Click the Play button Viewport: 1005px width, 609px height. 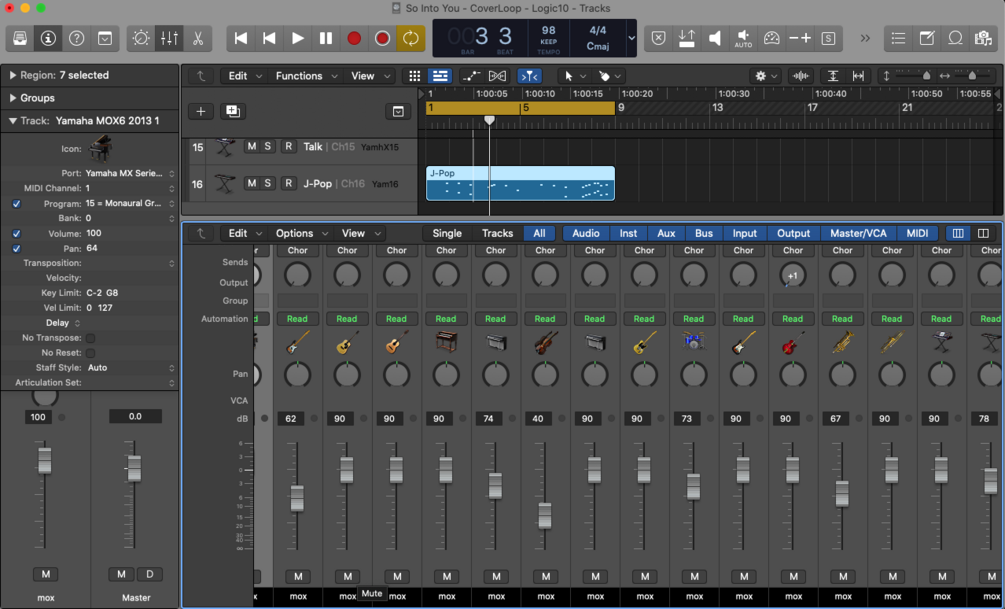click(x=297, y=38)
